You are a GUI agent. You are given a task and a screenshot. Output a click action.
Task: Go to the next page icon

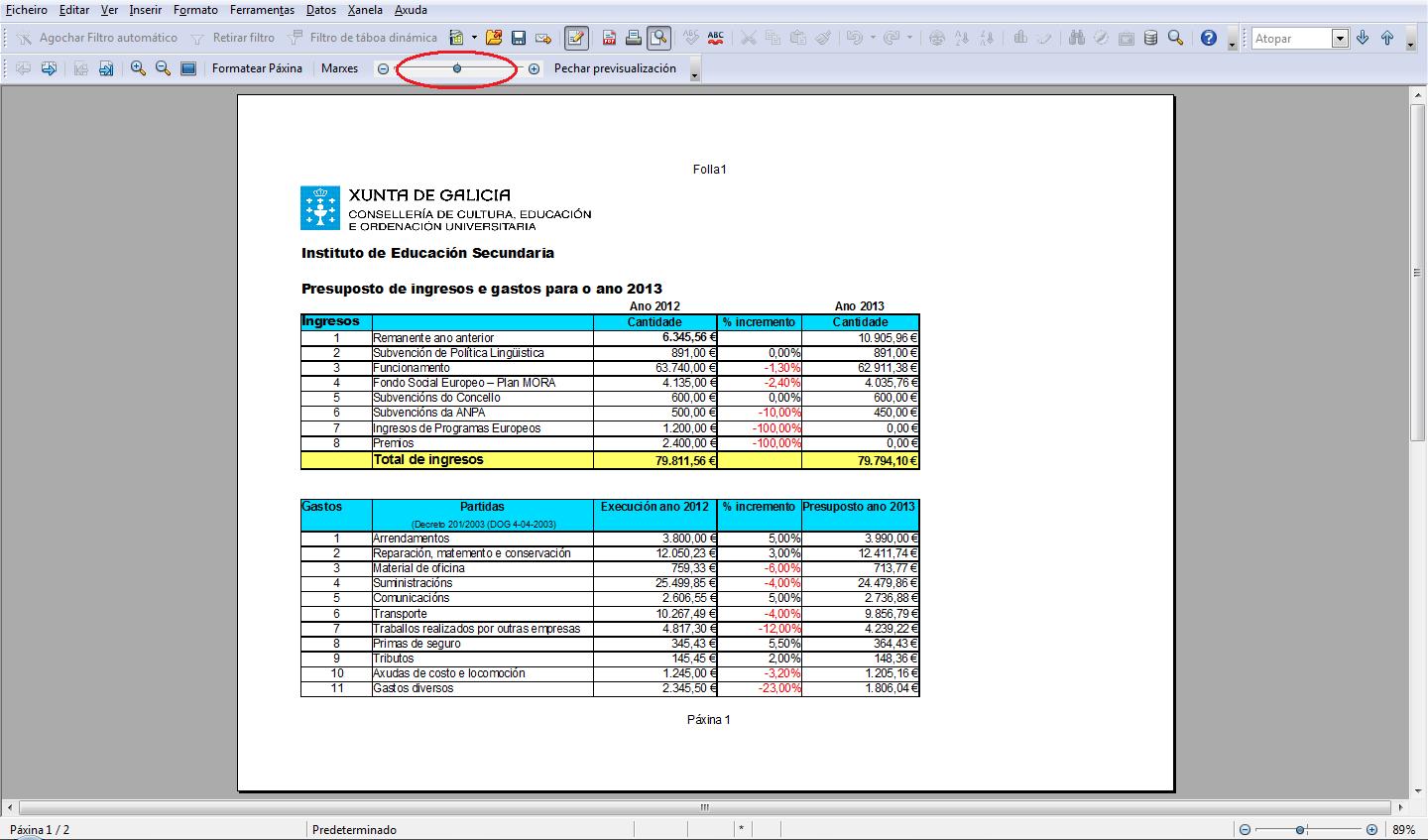click(x=49, y=68)
